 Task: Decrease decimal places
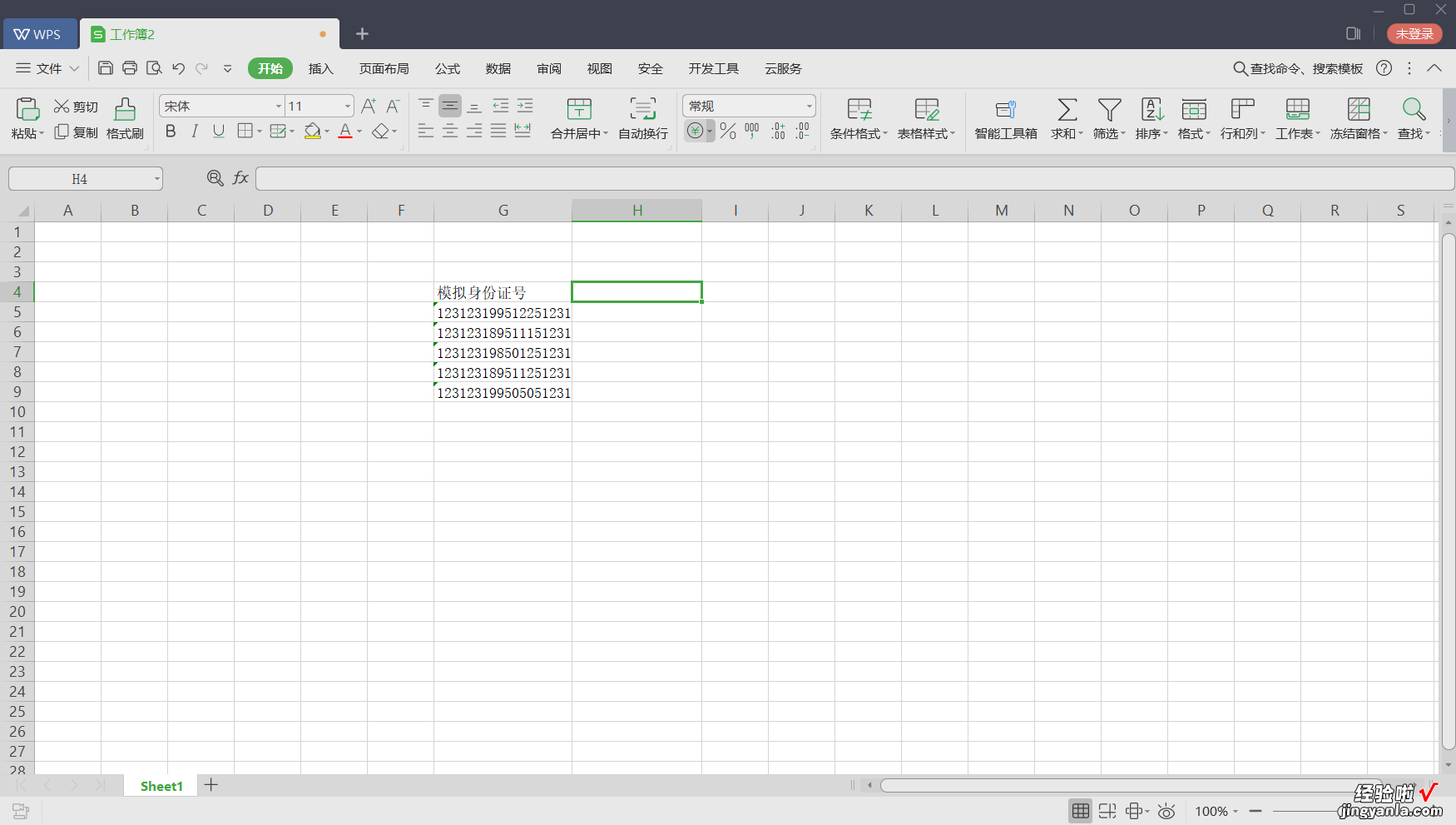(x=802, y=131)
